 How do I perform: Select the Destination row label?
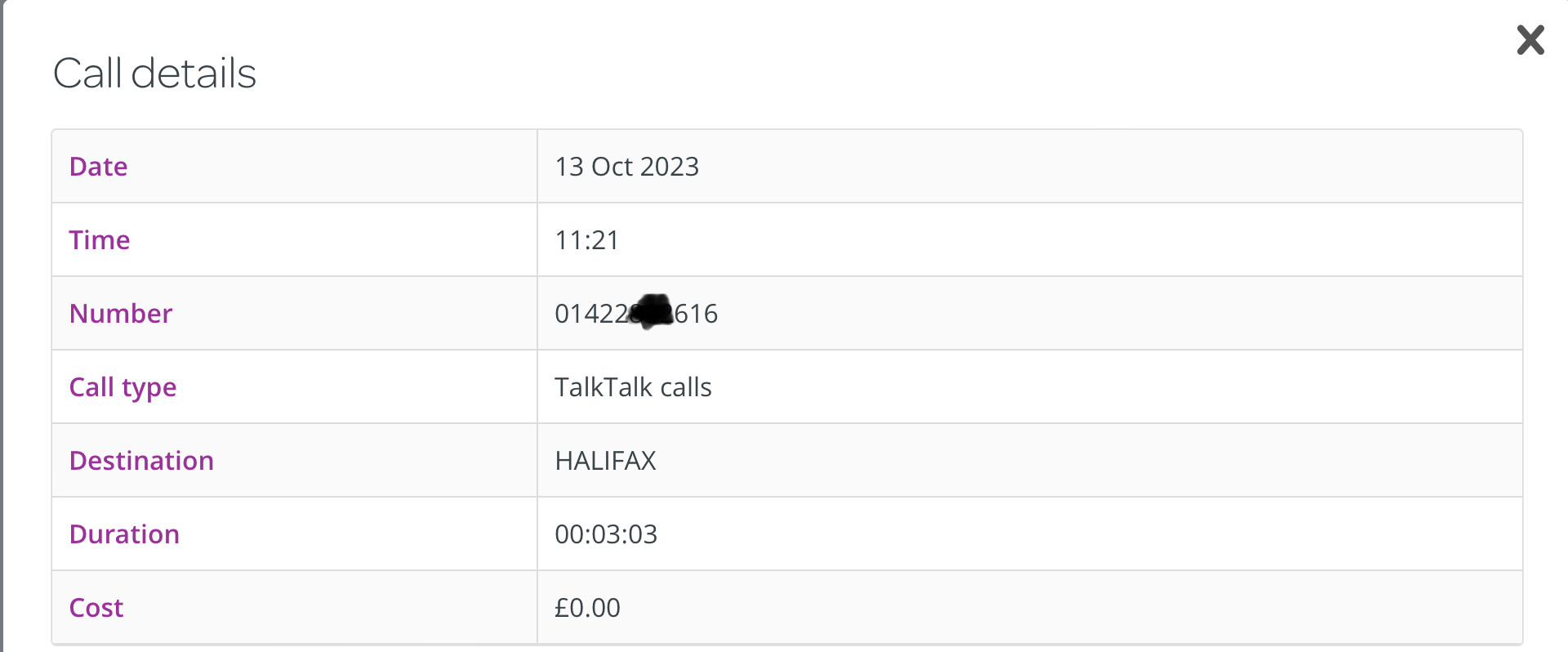[141, 461]
